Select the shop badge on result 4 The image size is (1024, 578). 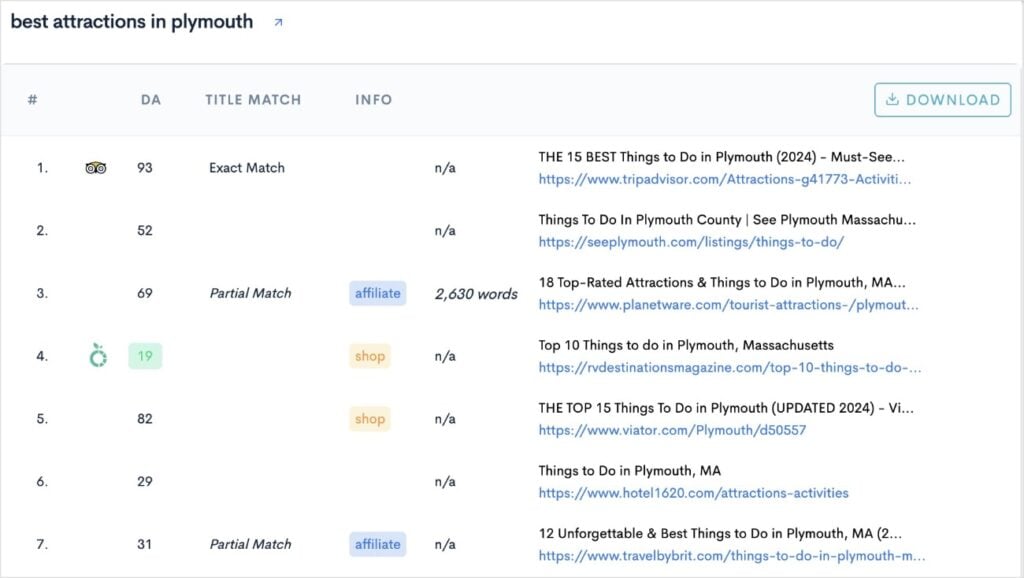tap(370, 355)
